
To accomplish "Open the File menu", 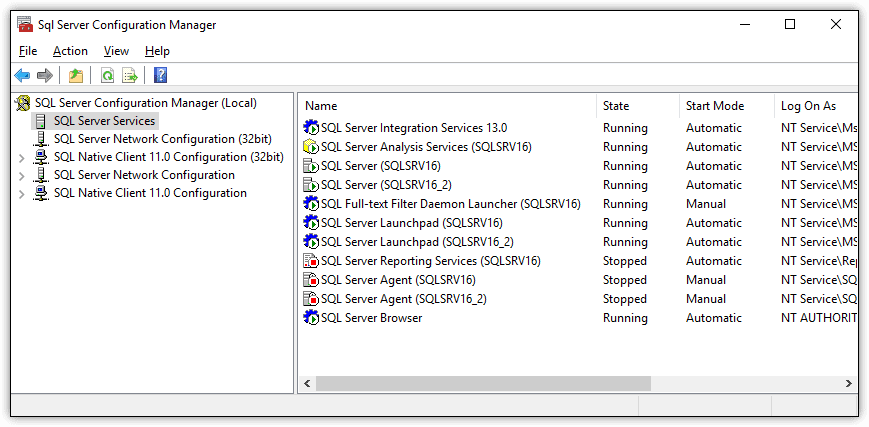I will 28,51.
